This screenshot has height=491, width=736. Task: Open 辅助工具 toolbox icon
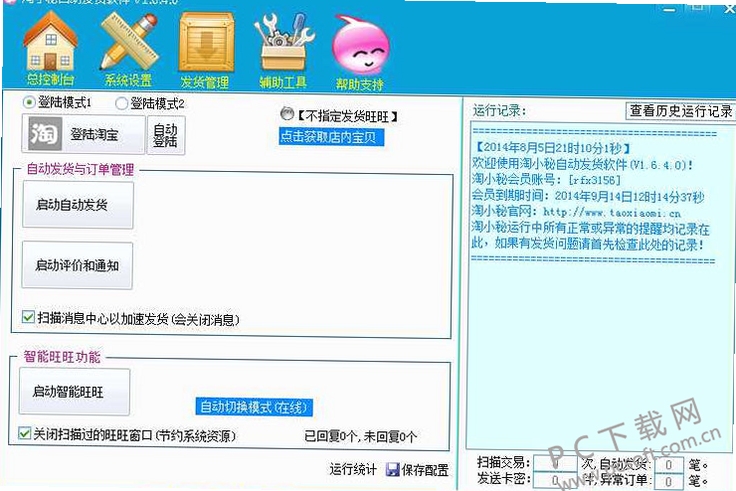(284, 42)
